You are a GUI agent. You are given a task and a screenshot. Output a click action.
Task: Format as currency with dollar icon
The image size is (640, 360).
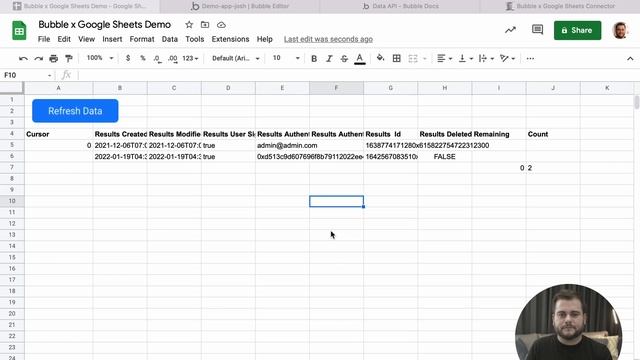click(x=128, y=58)
